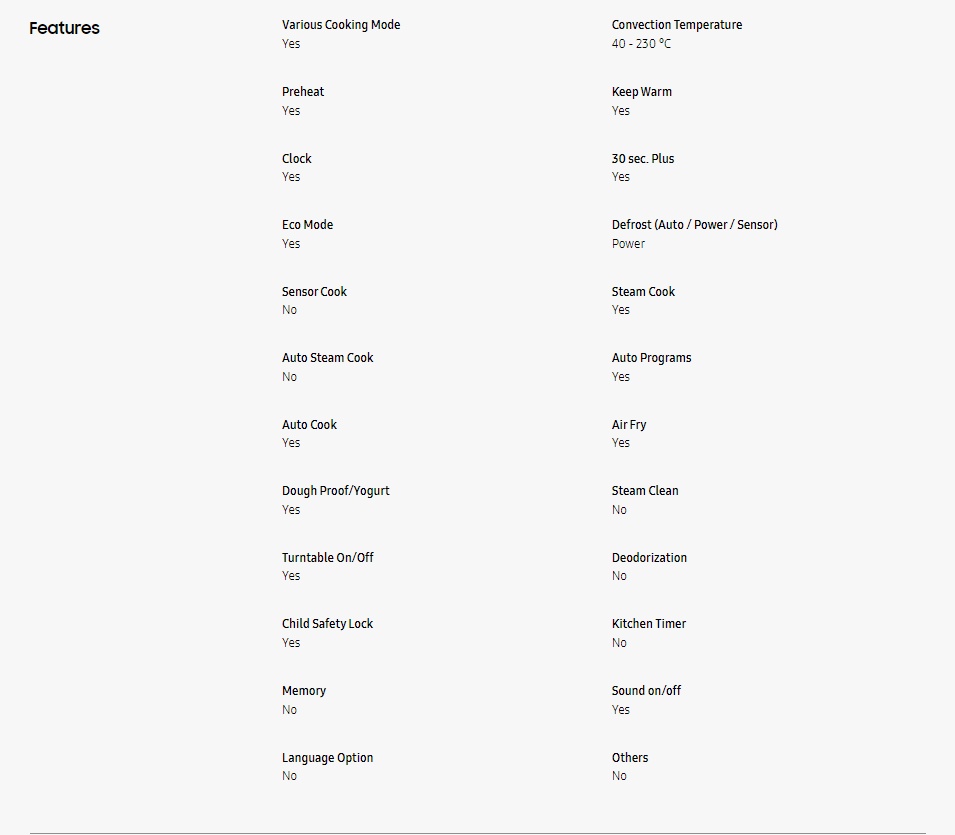Click the Dough Proof/Yogurt label
Image resolution: width=955 pixels, height=835 pixels.
(336, 491)
